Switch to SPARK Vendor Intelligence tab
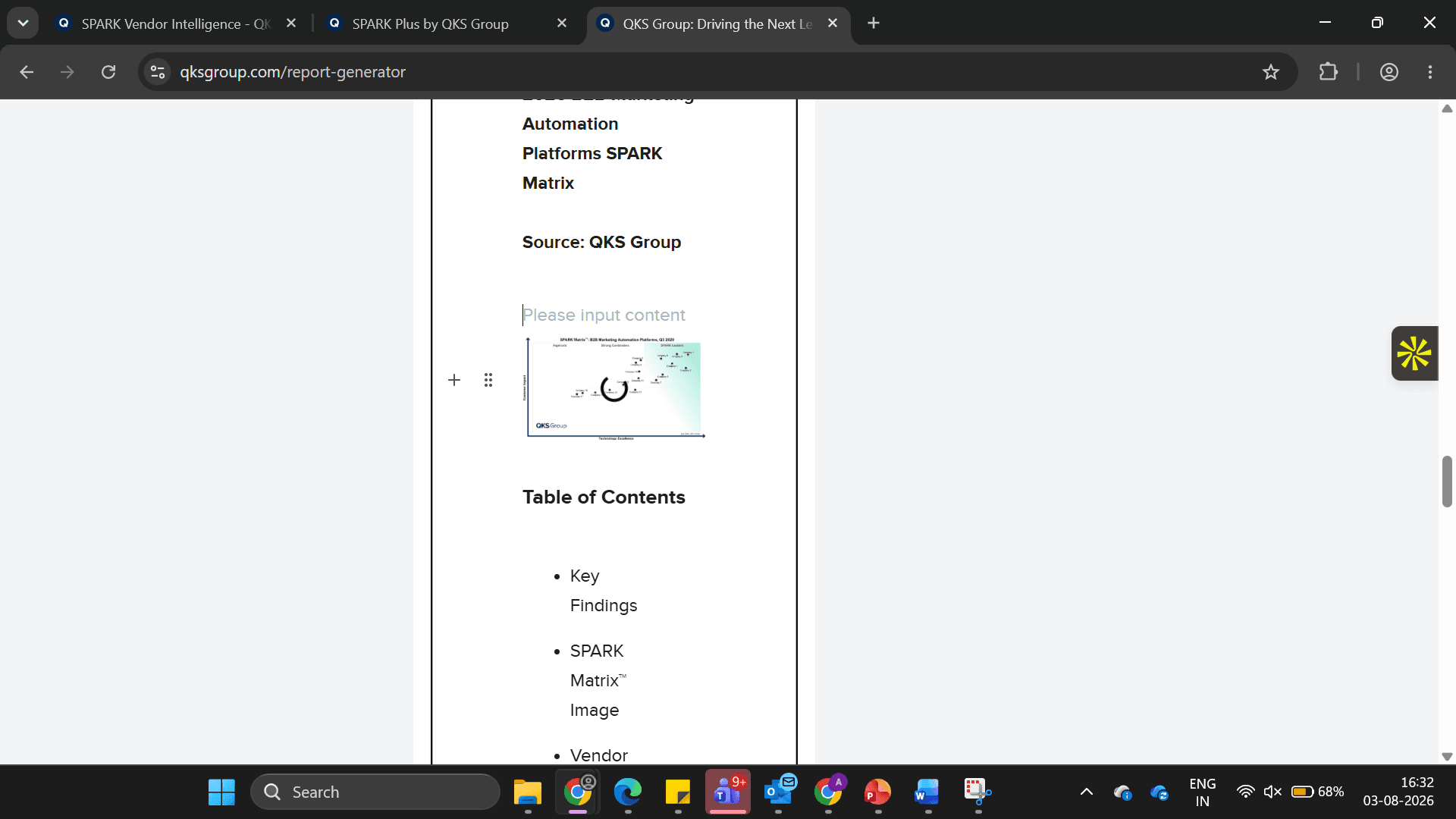 pyautogui.click(x=175, y=24)
